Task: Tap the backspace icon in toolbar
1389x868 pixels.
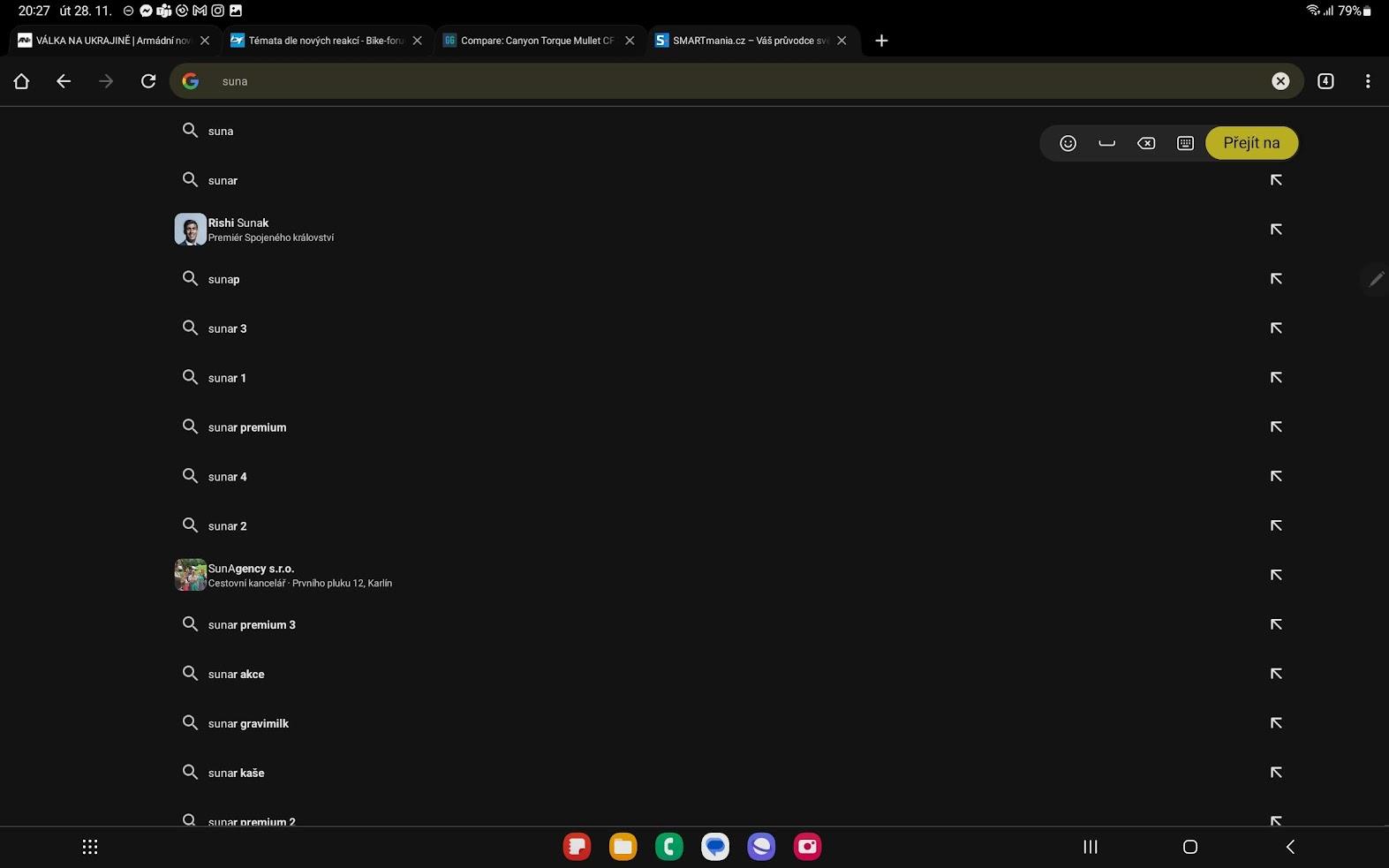Action: [1146, 143]
